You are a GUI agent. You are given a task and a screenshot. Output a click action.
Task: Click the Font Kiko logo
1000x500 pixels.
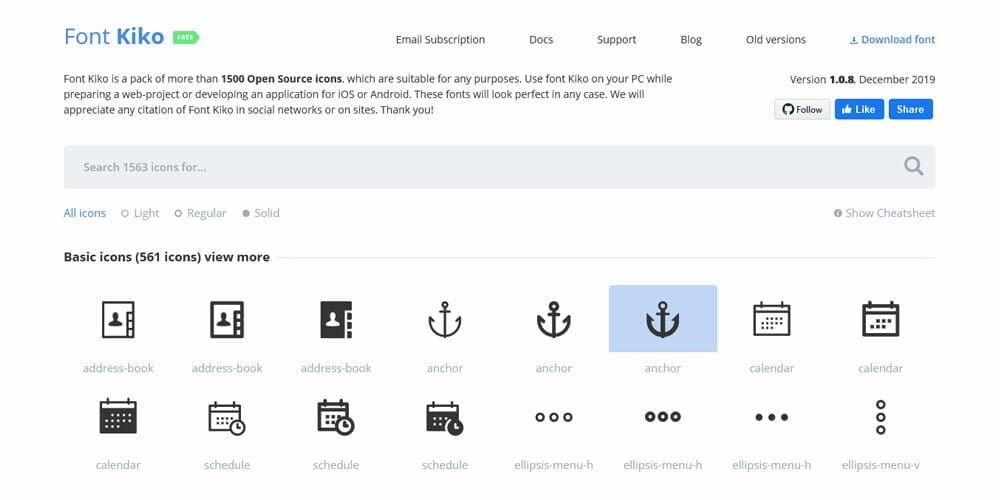point(114,36)
